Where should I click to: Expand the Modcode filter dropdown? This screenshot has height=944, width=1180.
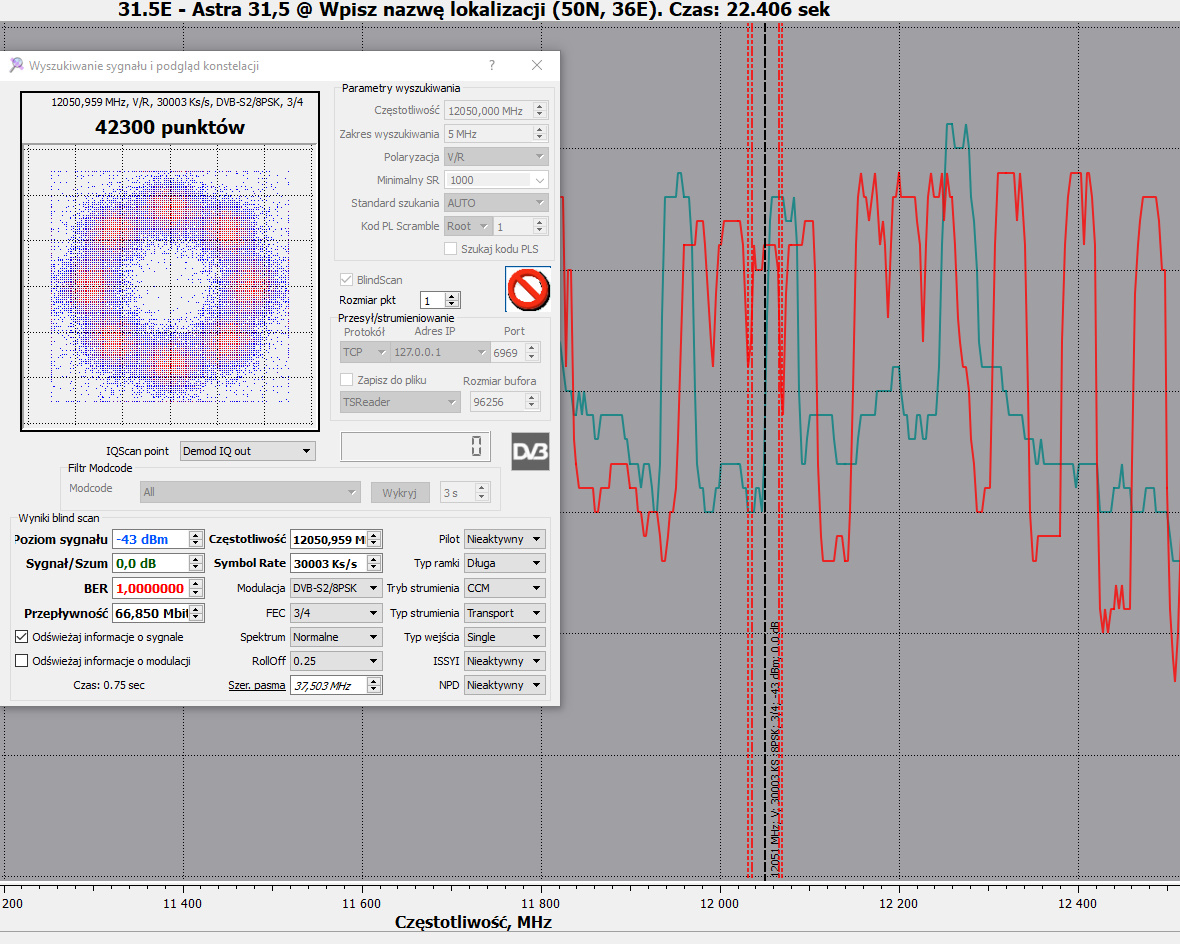click(x=250, y=492)
